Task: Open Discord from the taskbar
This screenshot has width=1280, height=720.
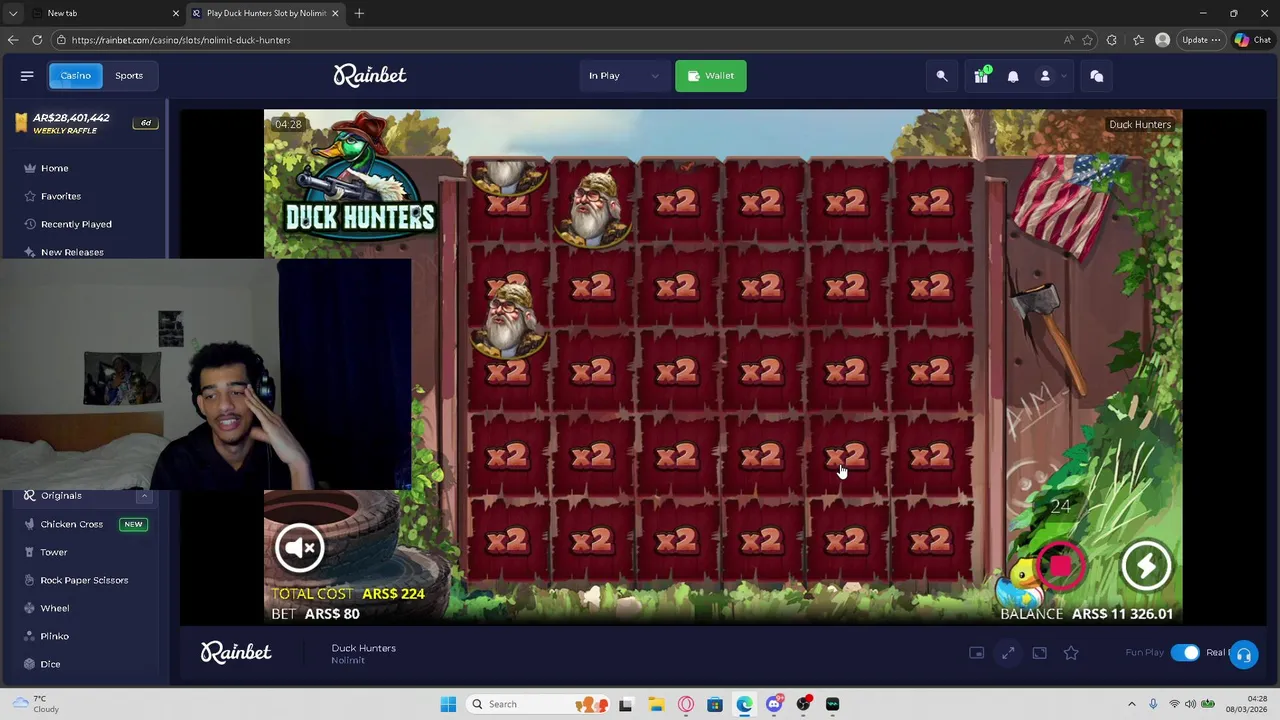Action: (x=774, y=704)
